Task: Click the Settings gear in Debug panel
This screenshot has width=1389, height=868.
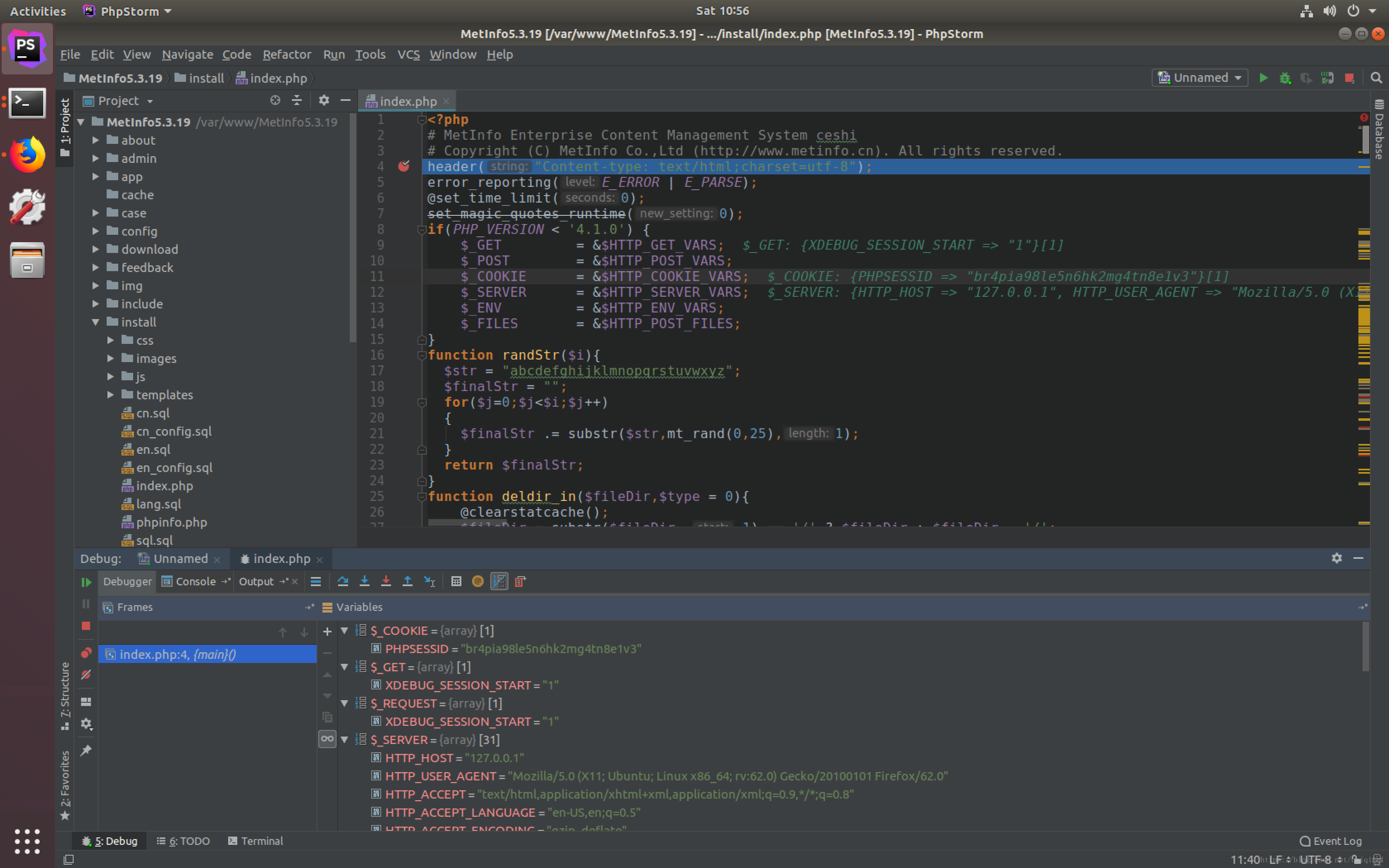Action: pyautogui.click(x=1337, y=558)
